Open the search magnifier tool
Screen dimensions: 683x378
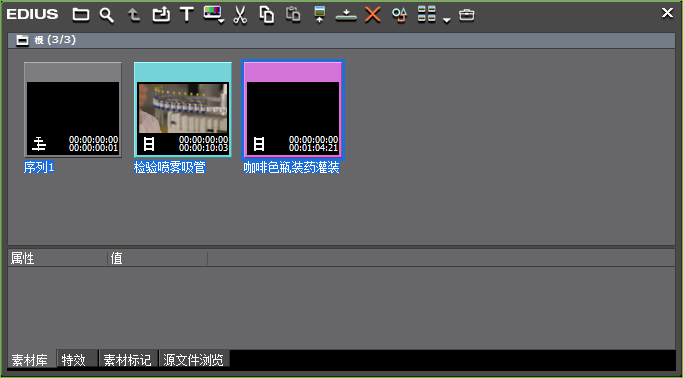click(x=106, y=15)
